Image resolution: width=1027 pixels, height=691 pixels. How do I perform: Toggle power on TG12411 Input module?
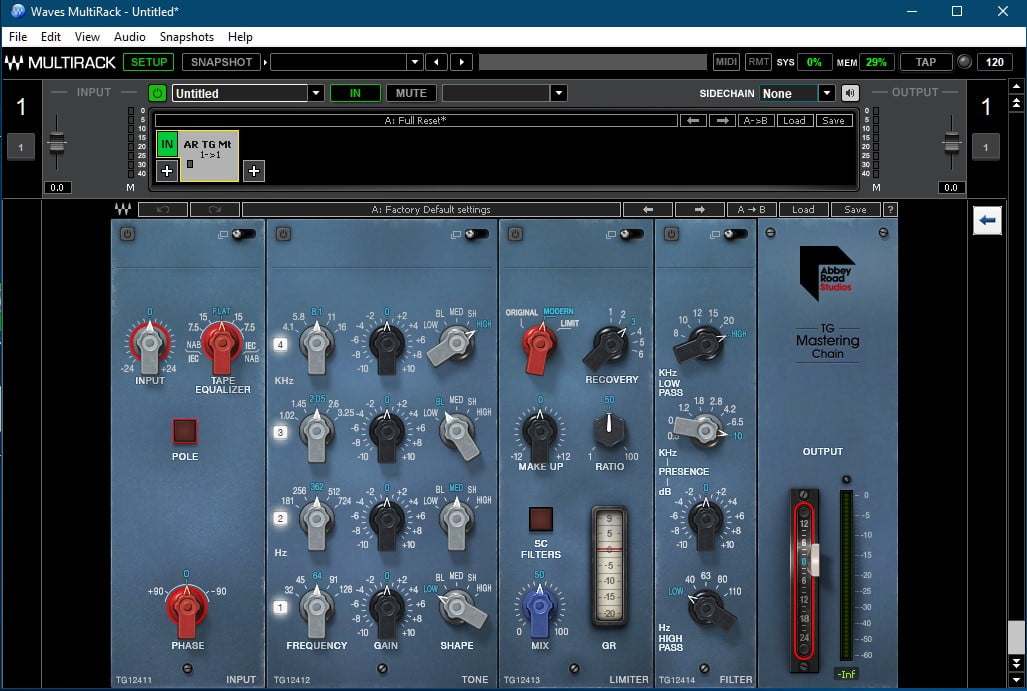pyautogui.click(x=127, y=234)
